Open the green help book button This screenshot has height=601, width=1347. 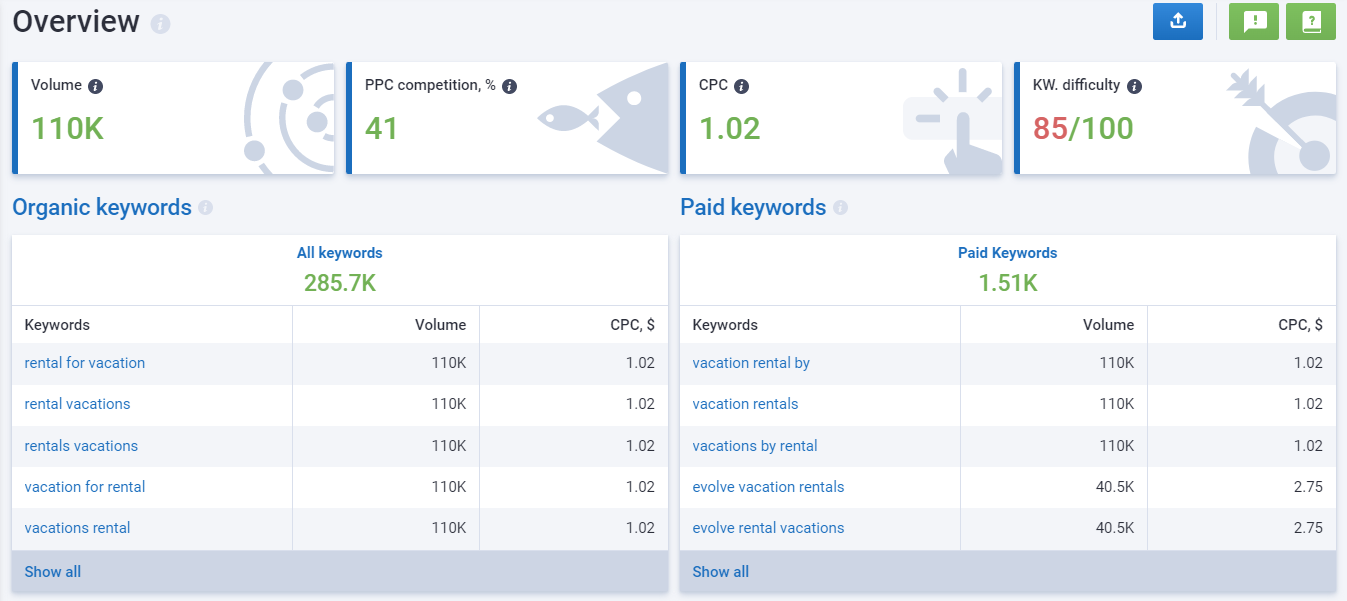click(x=1310, y=21)
